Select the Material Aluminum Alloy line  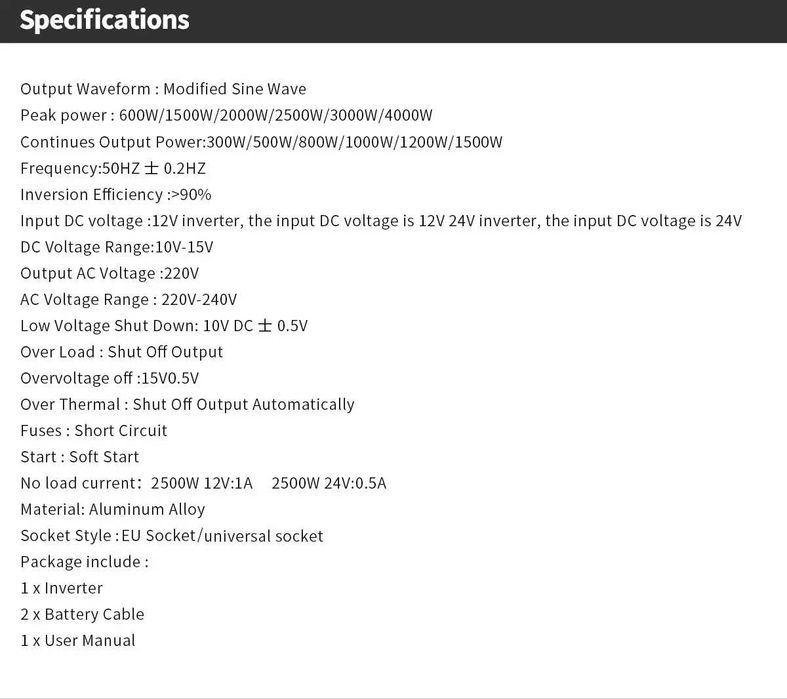coord(113,509)
